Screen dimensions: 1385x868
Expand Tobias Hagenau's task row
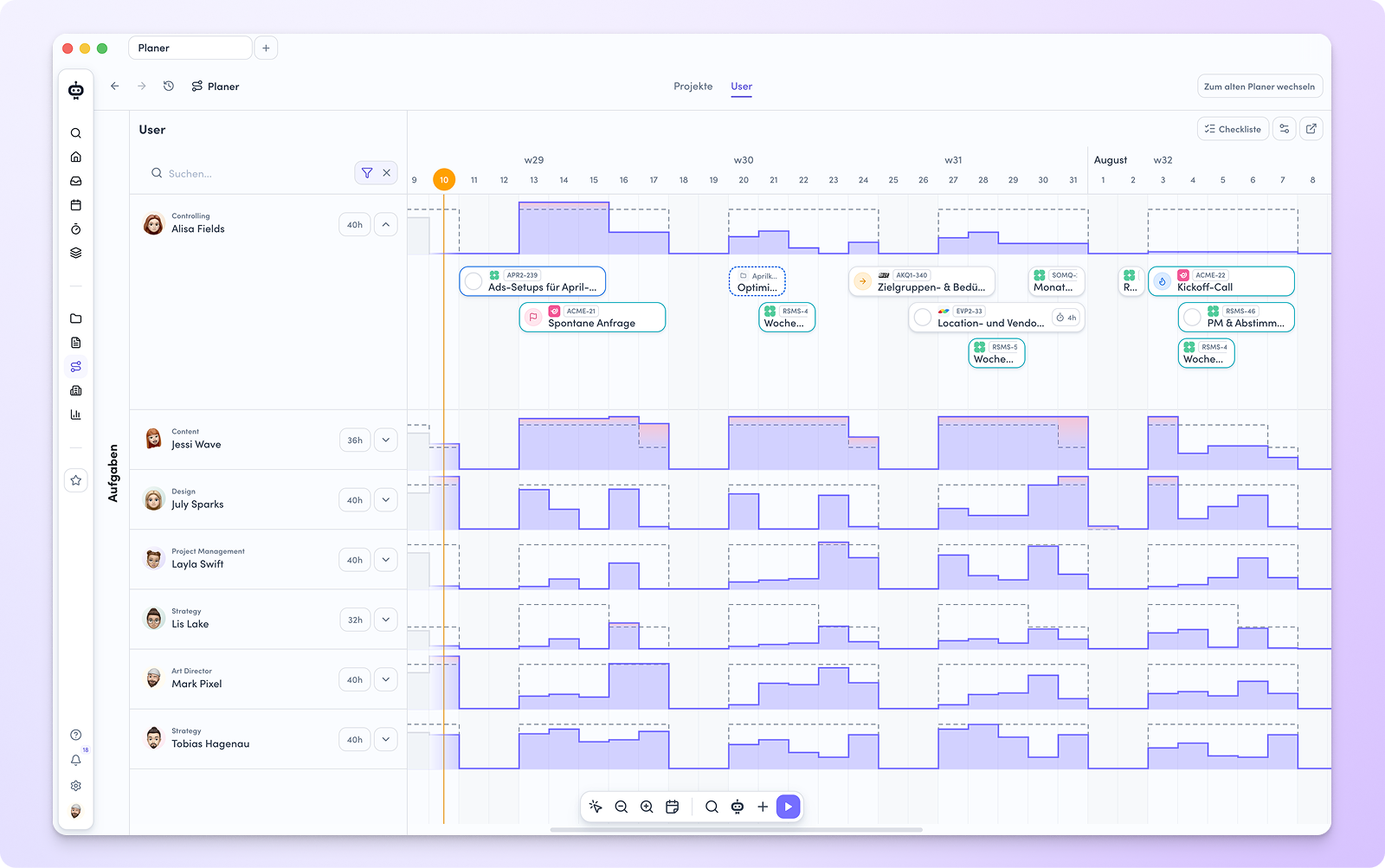point(385,739)
